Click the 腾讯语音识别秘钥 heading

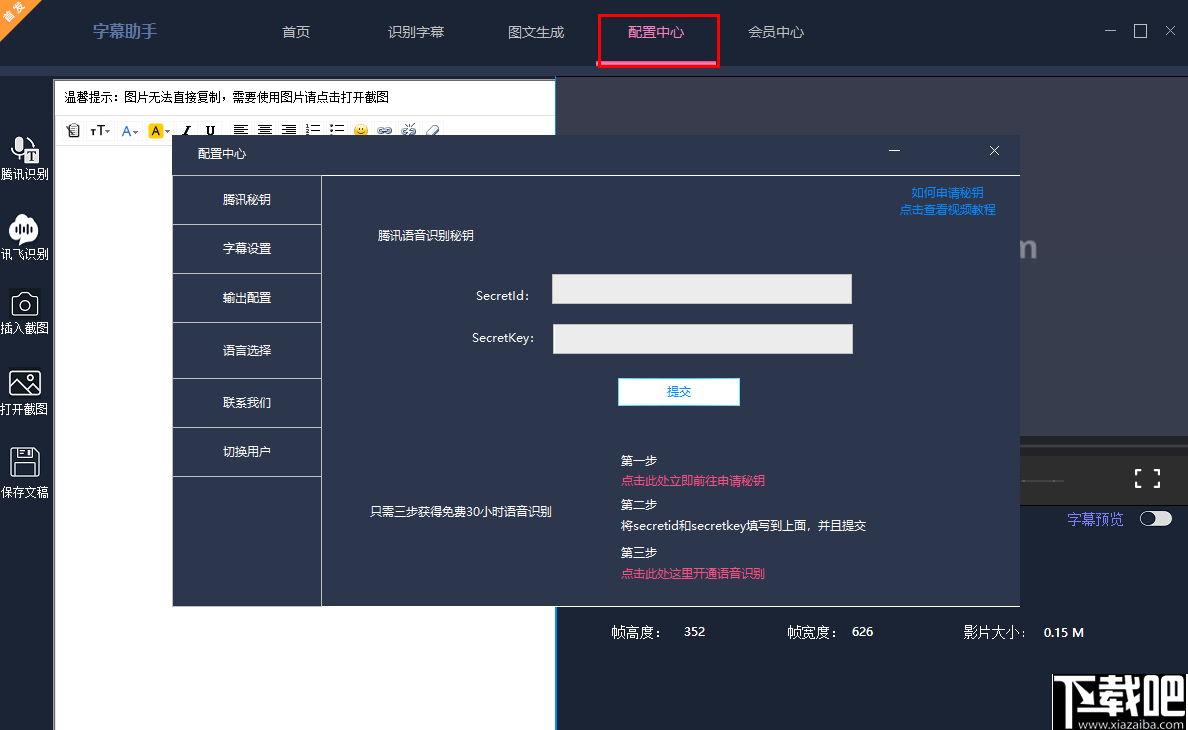click(426, 236)
